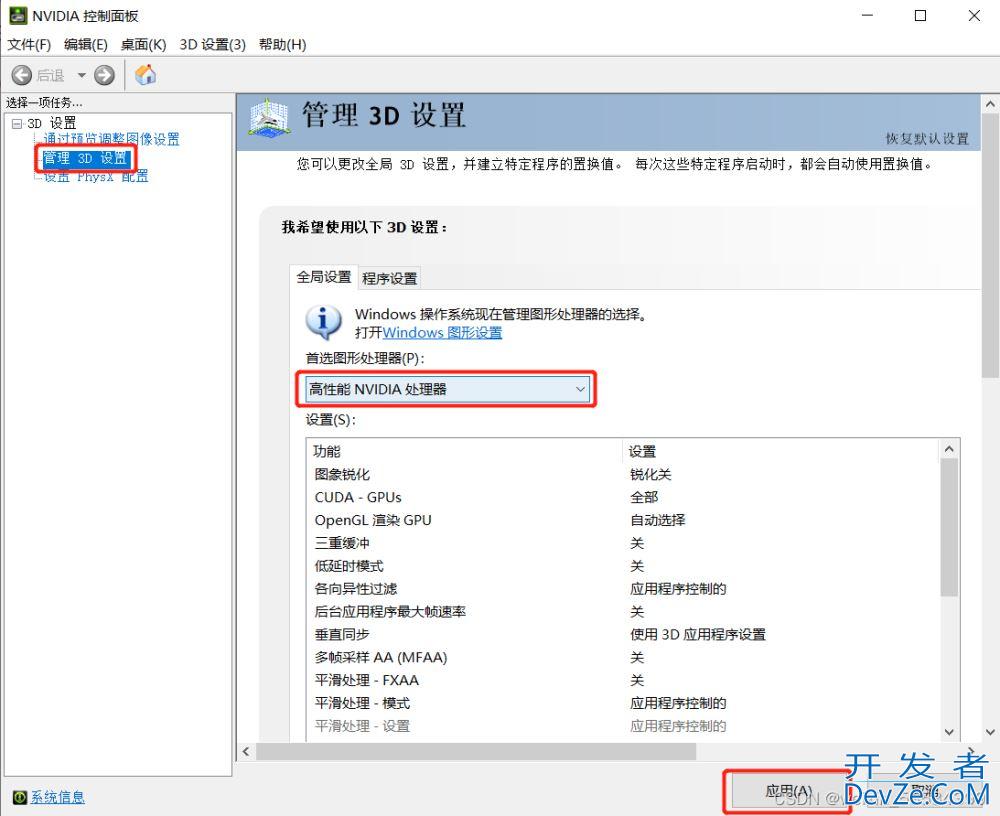Viewport: 1000px width, 816px height.
Task: Click the settings list vertical scrollbar thumb
Action: [949, 528]
